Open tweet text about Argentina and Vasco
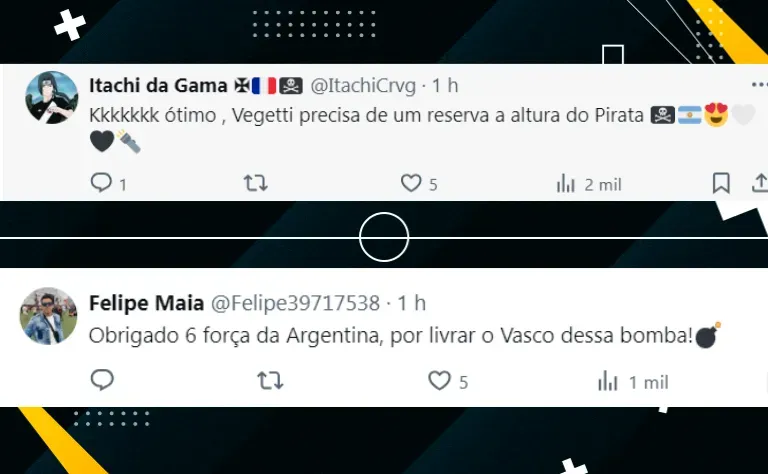The height and width of the screenshot is (474, 768). click(x=405, y=336)
